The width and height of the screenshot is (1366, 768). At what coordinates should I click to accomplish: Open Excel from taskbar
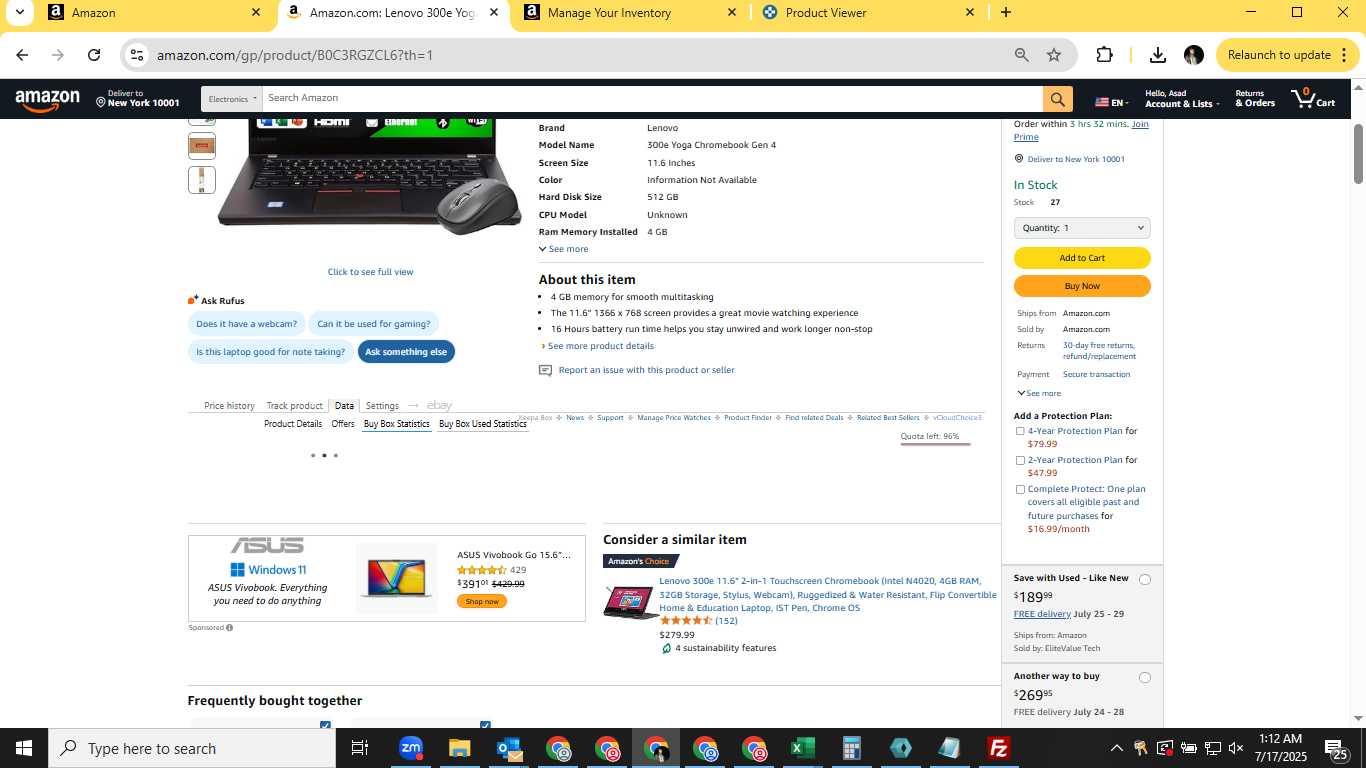(x=802, y=748)
